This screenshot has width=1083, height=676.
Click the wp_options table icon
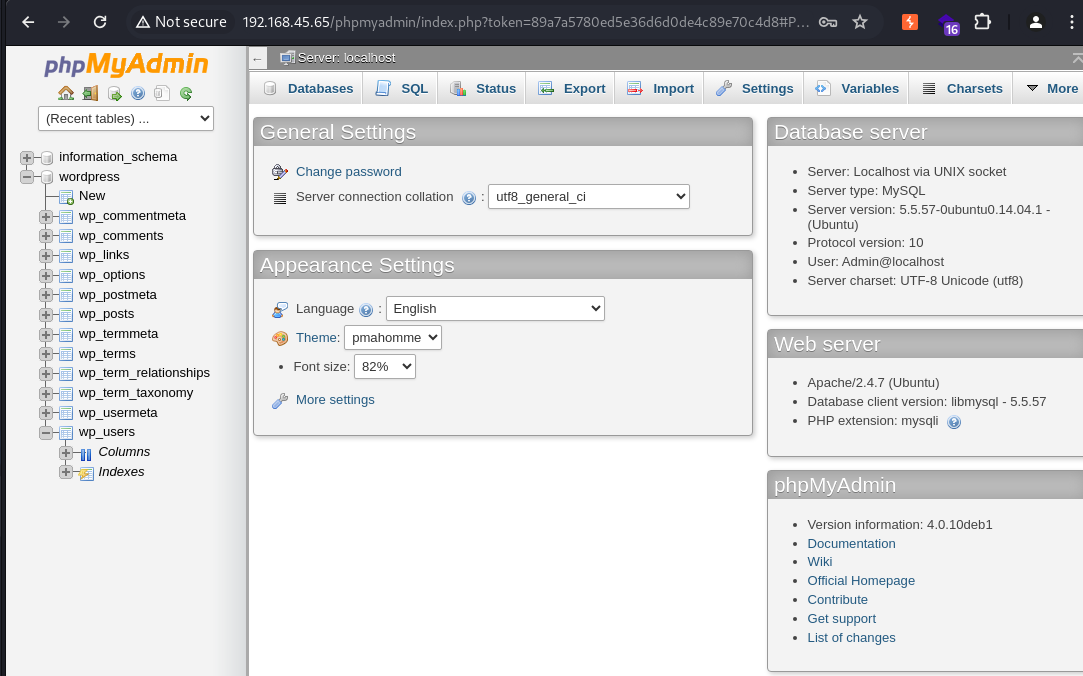point(66,276)
